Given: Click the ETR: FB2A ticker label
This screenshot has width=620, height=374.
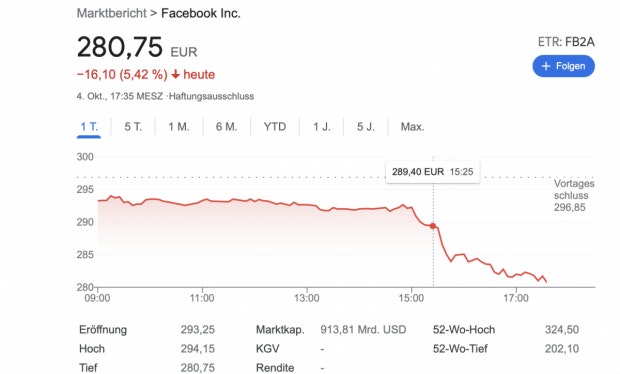Looking at the screenshot, I should click(566, 42).
